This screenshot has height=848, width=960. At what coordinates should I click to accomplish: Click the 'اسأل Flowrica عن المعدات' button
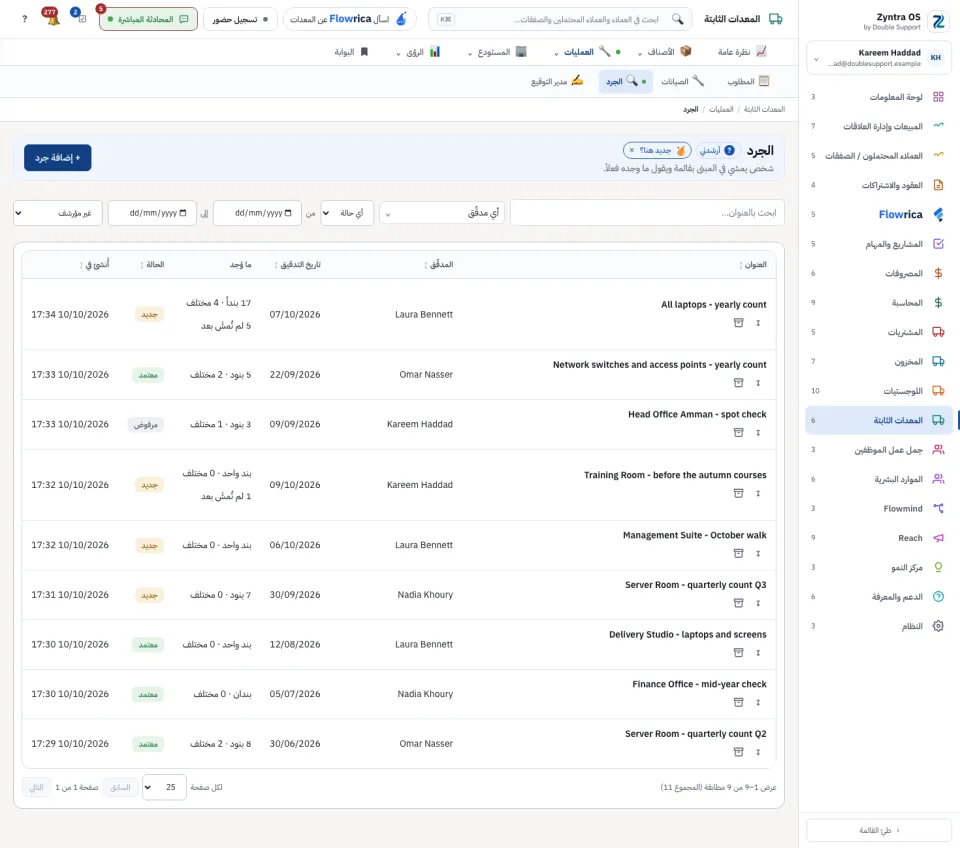(x=349, y=19)
